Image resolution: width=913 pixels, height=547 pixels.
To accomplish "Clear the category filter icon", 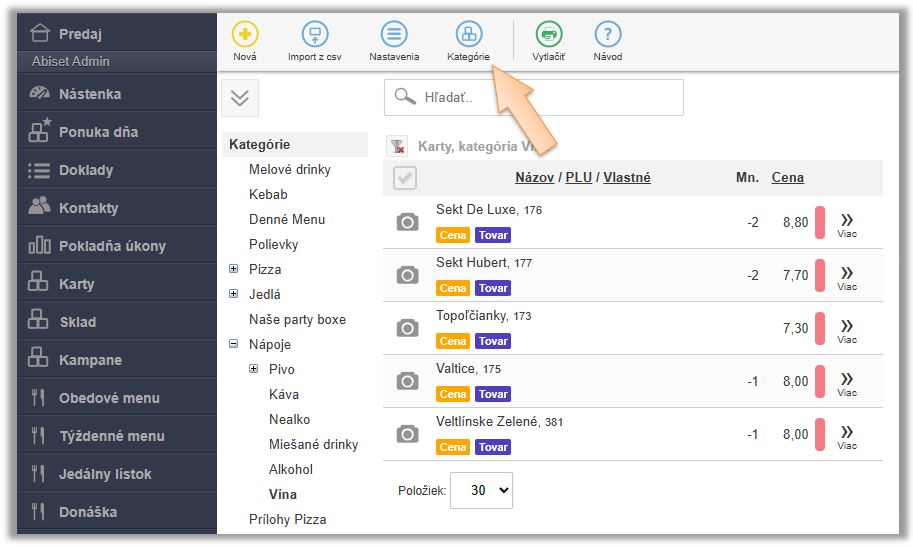I will (397, 146).
